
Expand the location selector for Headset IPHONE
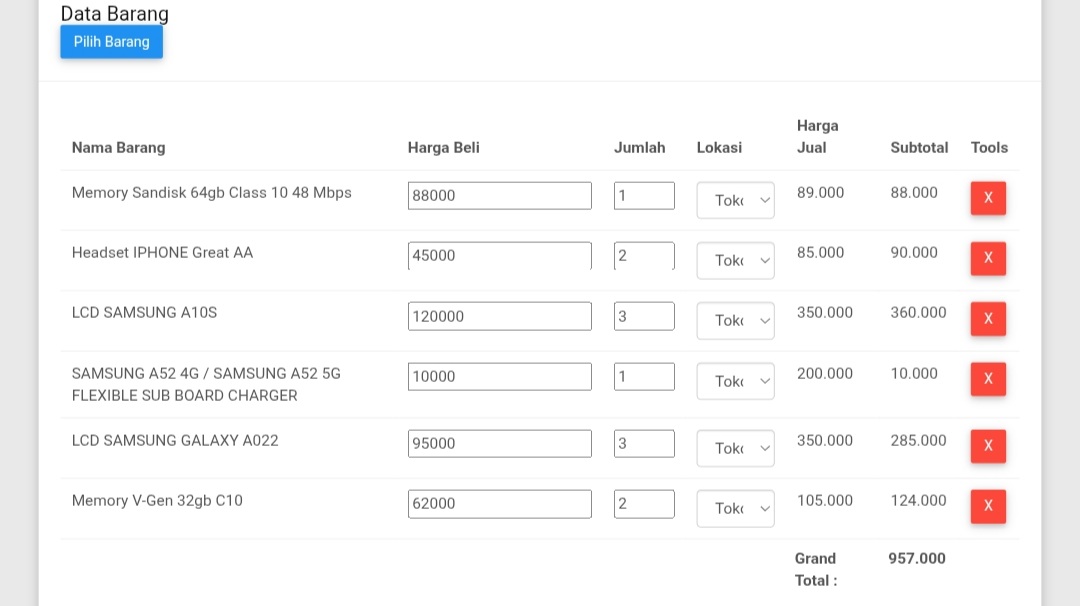pyautogui.click(x=735, y=260)
